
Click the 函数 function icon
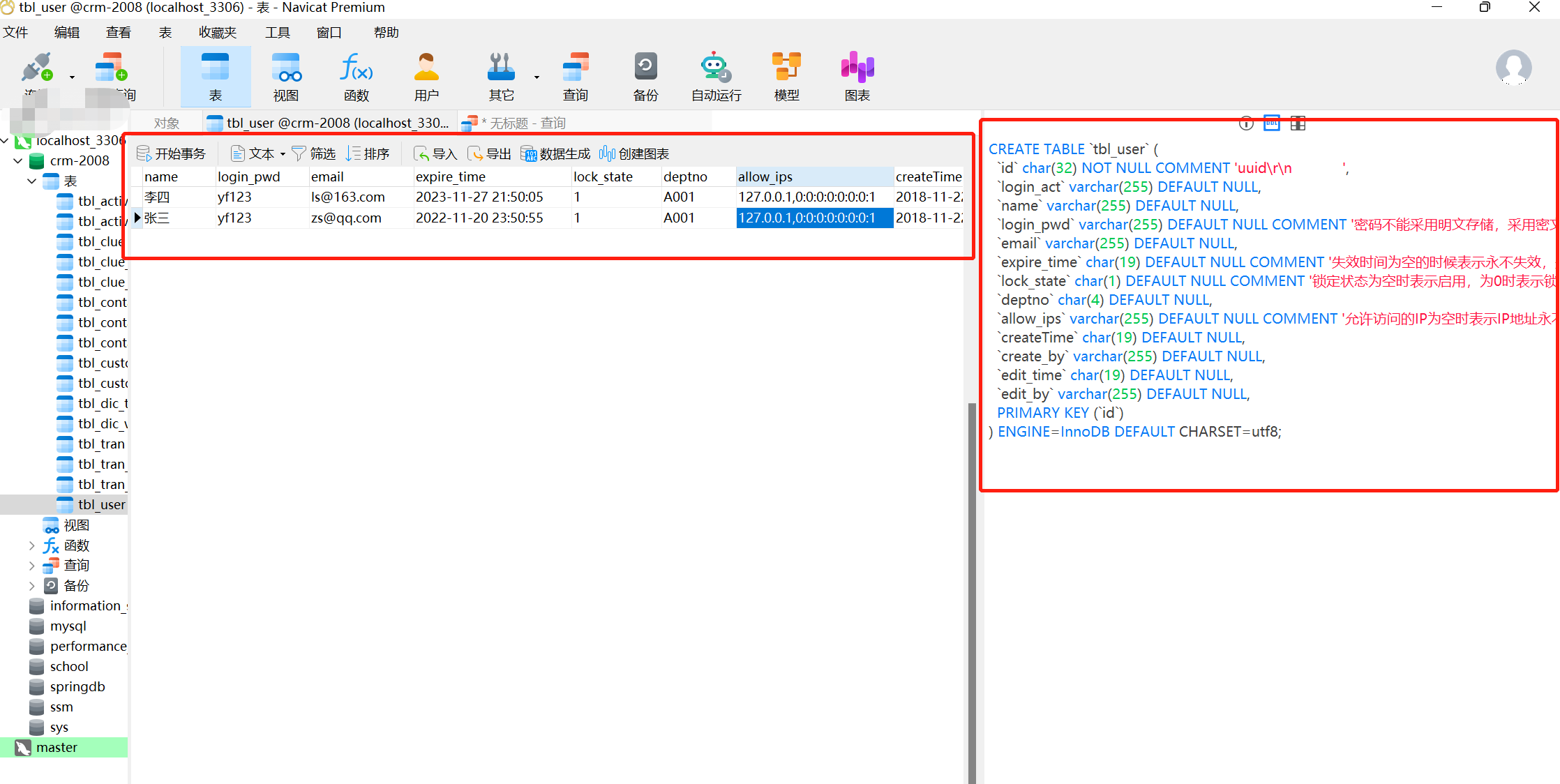click(x=356, y=76)
